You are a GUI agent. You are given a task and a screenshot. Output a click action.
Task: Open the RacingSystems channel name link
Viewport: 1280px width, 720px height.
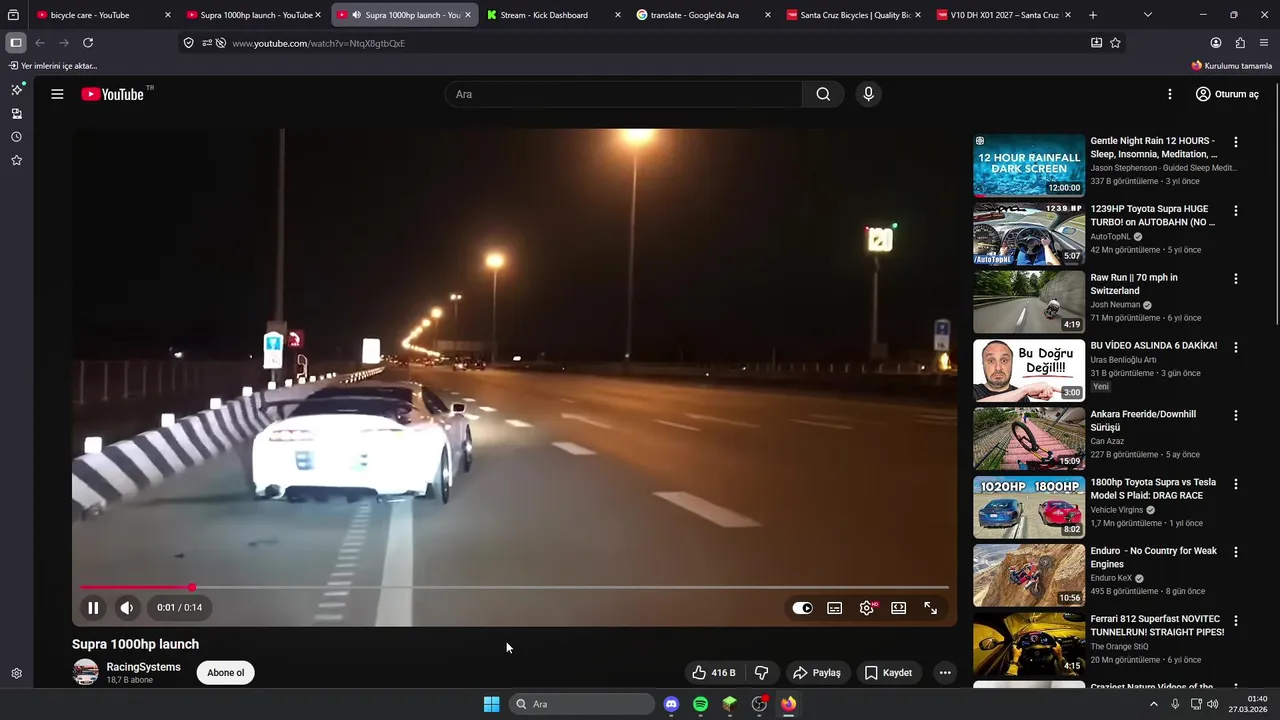pyautogui.click(x=144, y=667)
